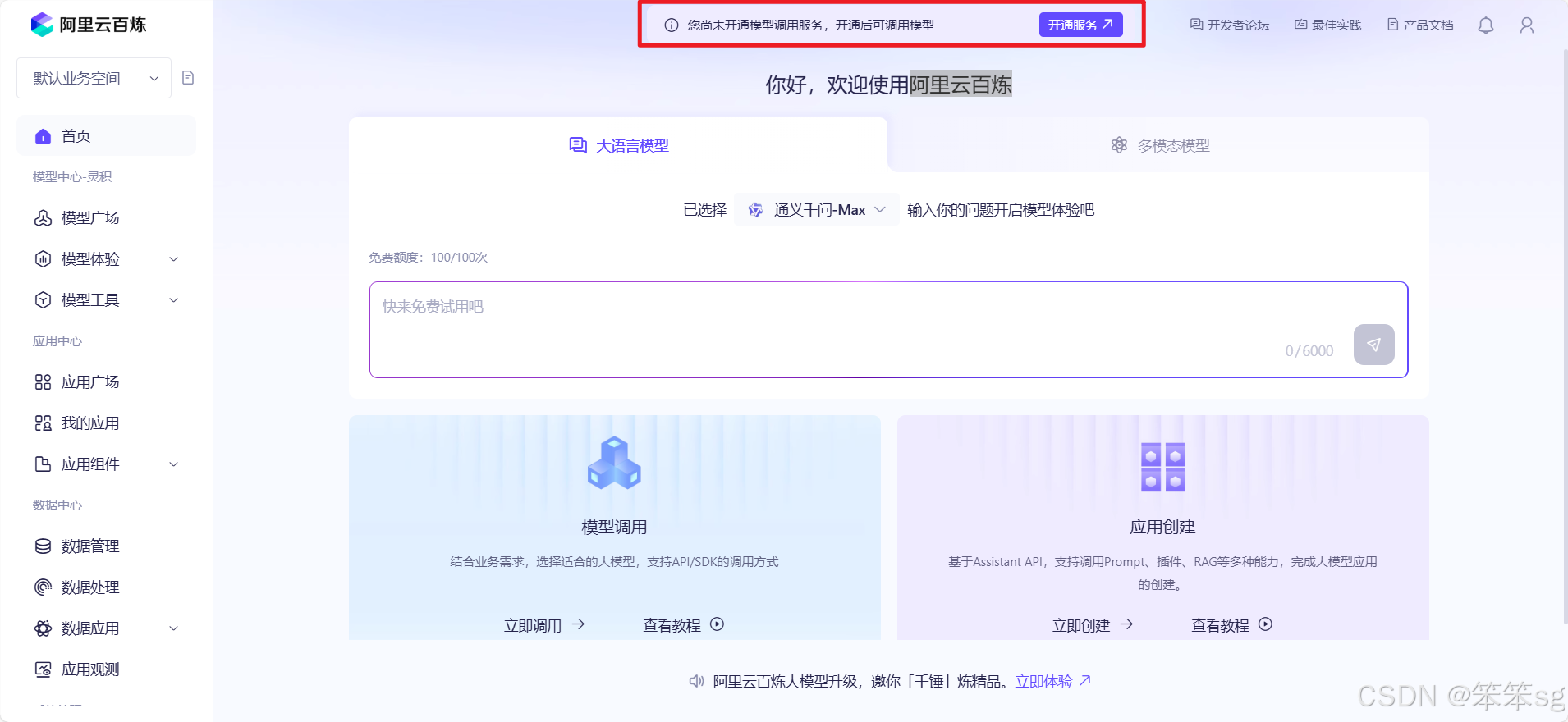Open the 默认业务空间 workspace dropdown
The height and width of the screenshot is (722, 1568).
pyautogui.click(x=94, y=78)
